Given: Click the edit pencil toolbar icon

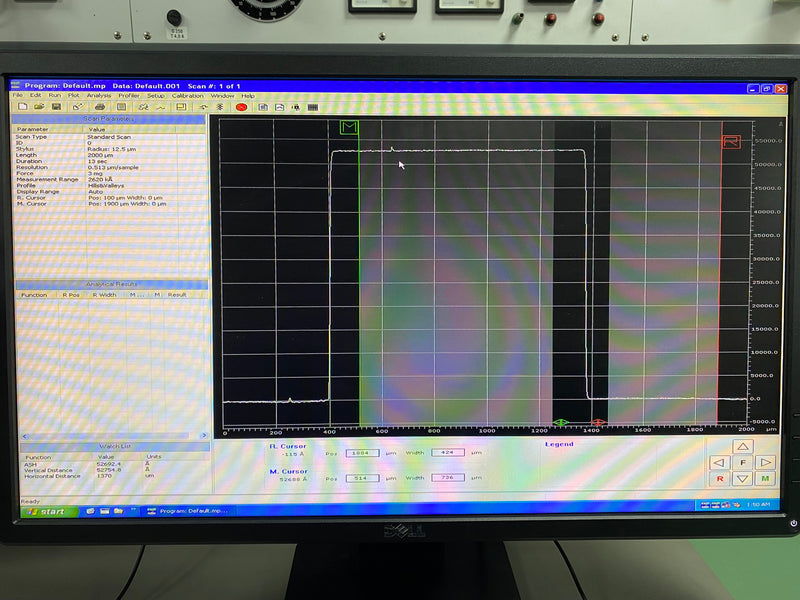Looking at the screenshot, I should (78, 107).
